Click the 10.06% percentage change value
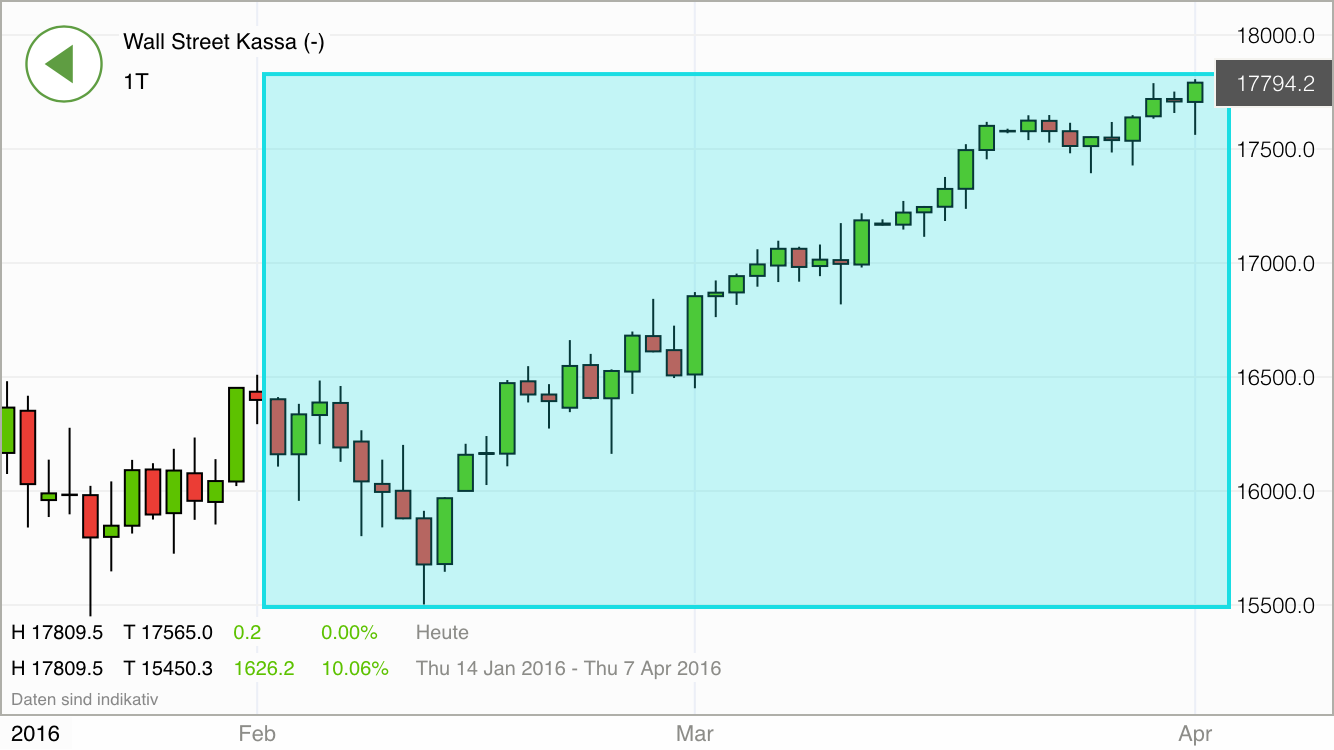Screen dimensions: 1334x750 tap(355, 668)
